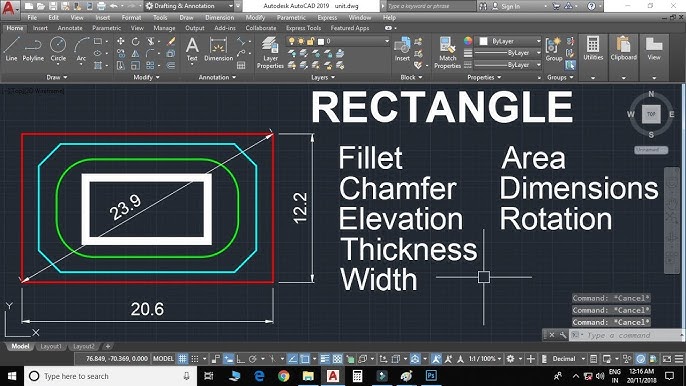Toggle the drawing grid display in status bar

182,359
